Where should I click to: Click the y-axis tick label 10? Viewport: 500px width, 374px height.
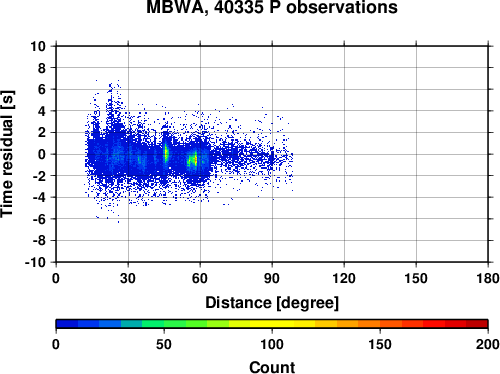click(x=38, y=46)
